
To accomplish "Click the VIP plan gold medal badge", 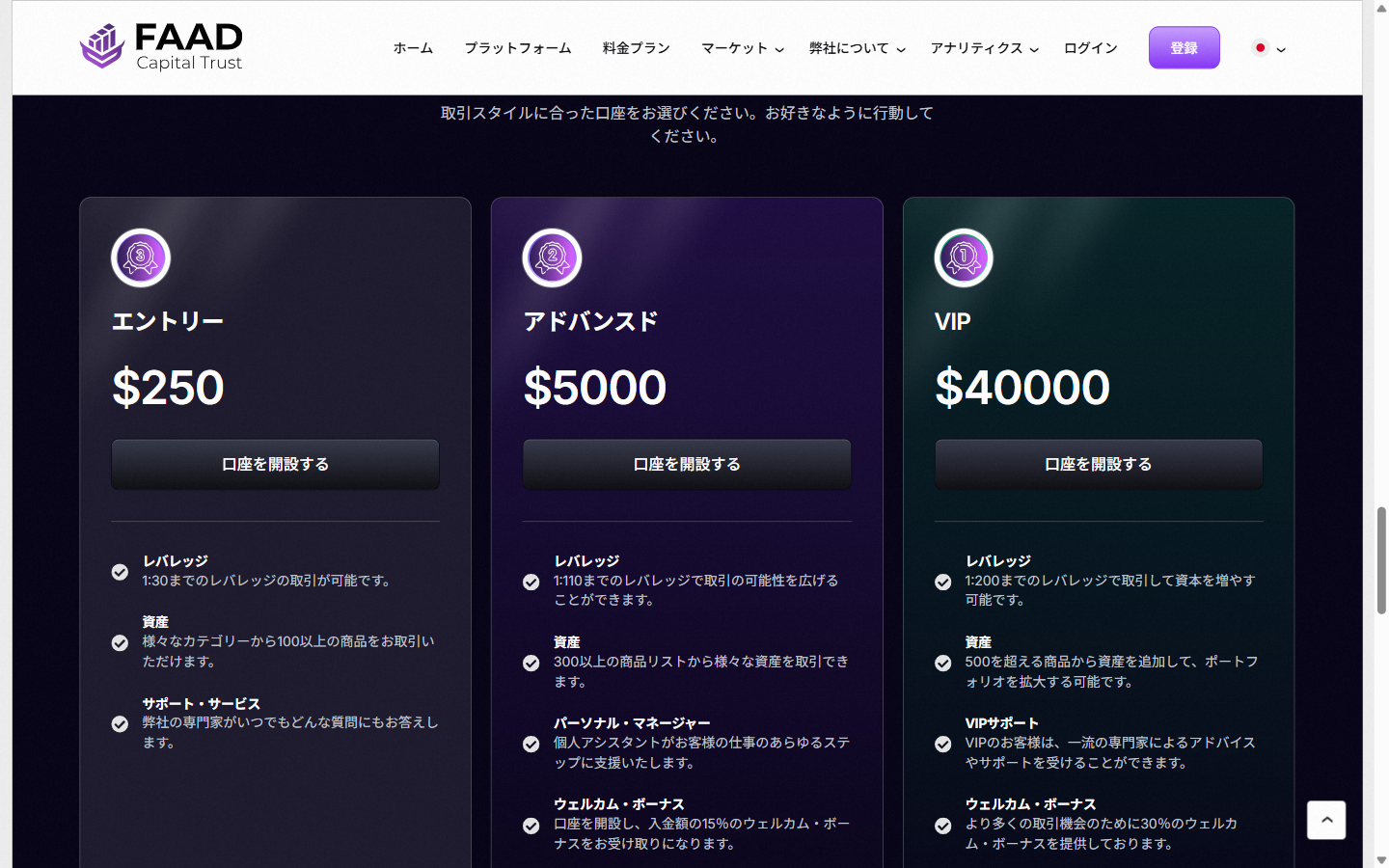I will click(x=964, y=258).
